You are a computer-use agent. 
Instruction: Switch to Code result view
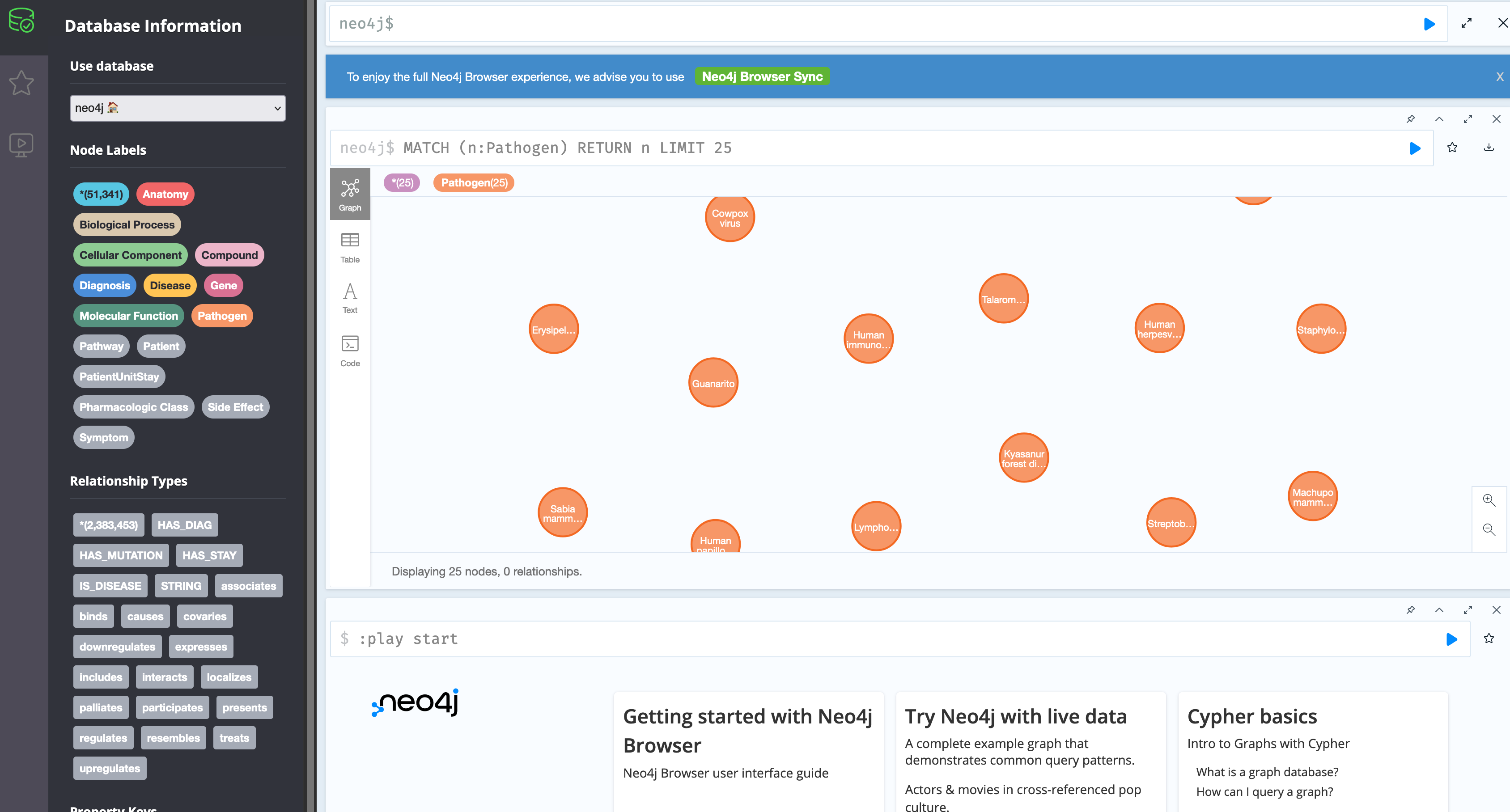tap(350, 351)
